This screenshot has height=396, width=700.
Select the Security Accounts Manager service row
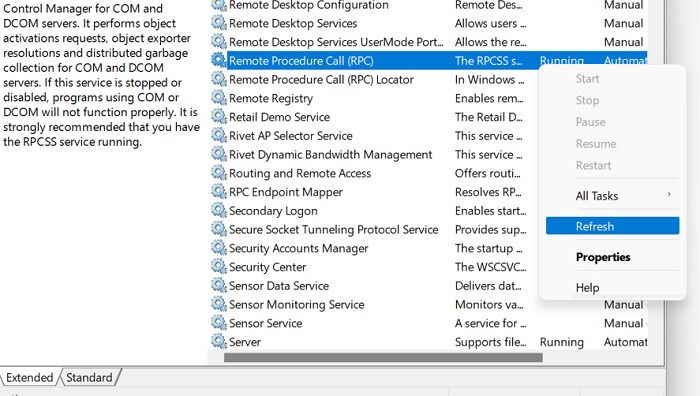[x=298, y=248]
